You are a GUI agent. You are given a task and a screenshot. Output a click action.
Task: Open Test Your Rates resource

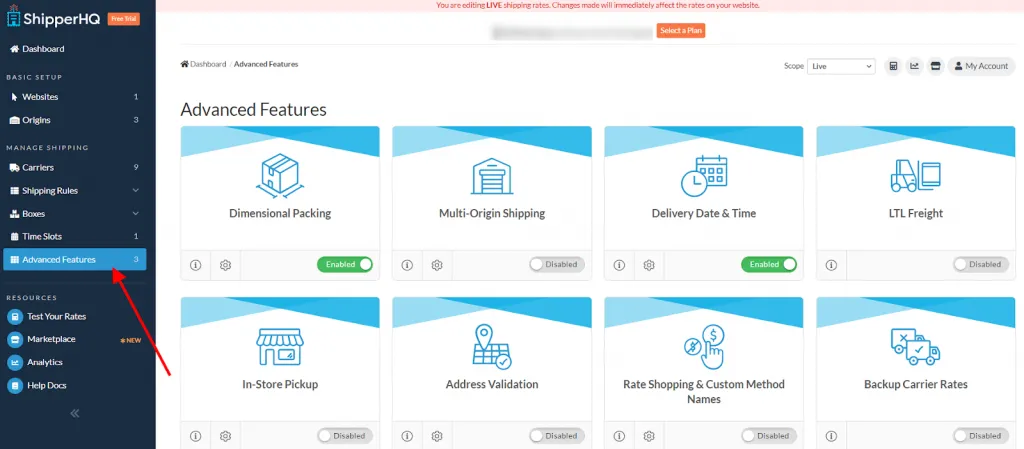pyautogui.click(x=47, y=317)
